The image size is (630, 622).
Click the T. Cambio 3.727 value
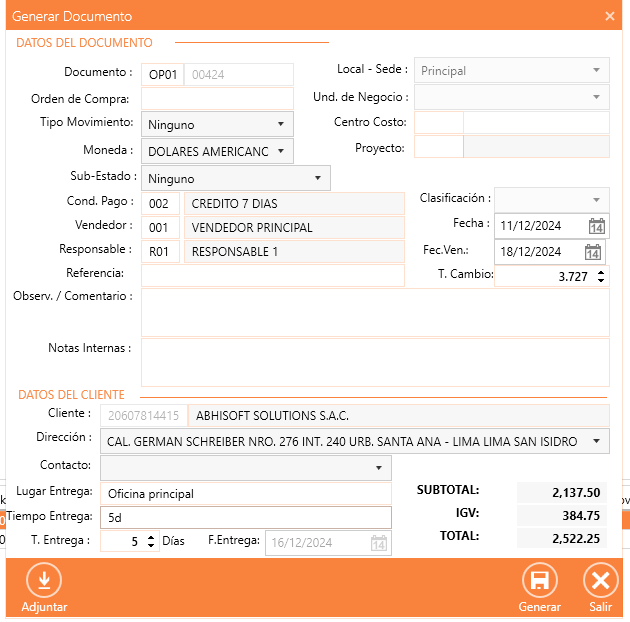click(573, 276)
